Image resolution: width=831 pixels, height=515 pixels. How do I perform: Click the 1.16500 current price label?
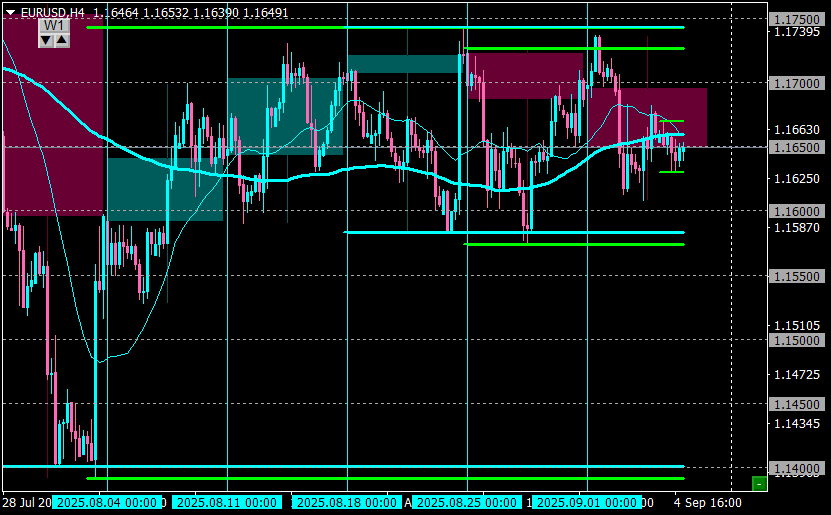coord(797,147)
